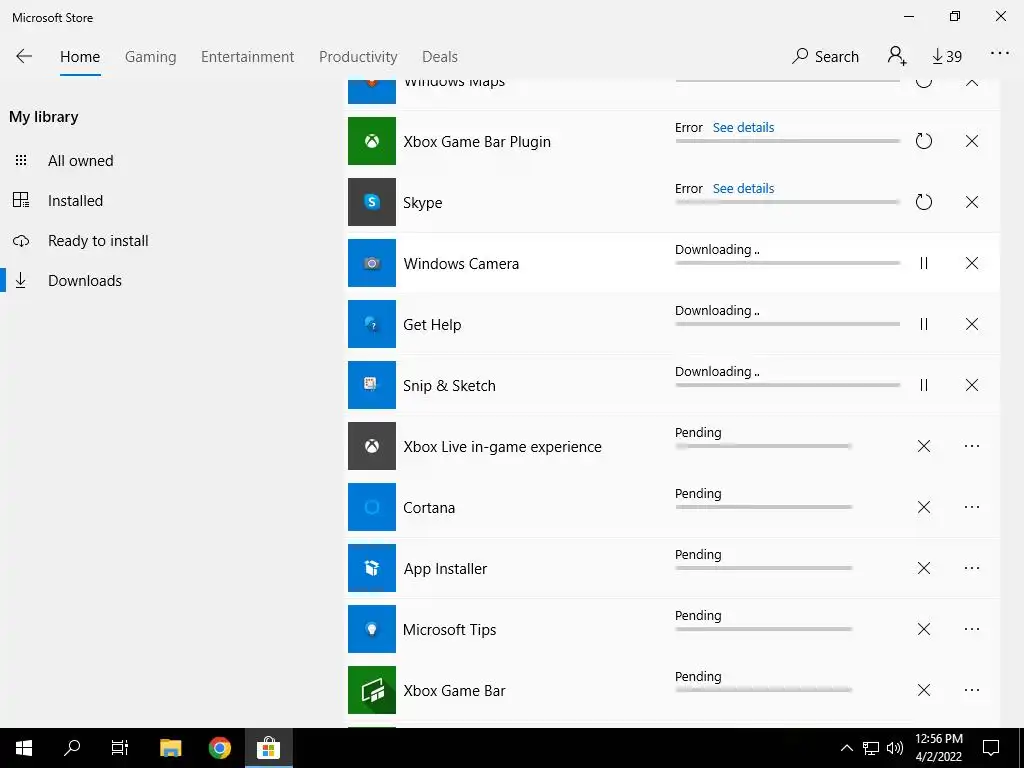This screenshot has width=1024, height=768.
Task: Open the Windows Start menu
Action: pos(24,748)
